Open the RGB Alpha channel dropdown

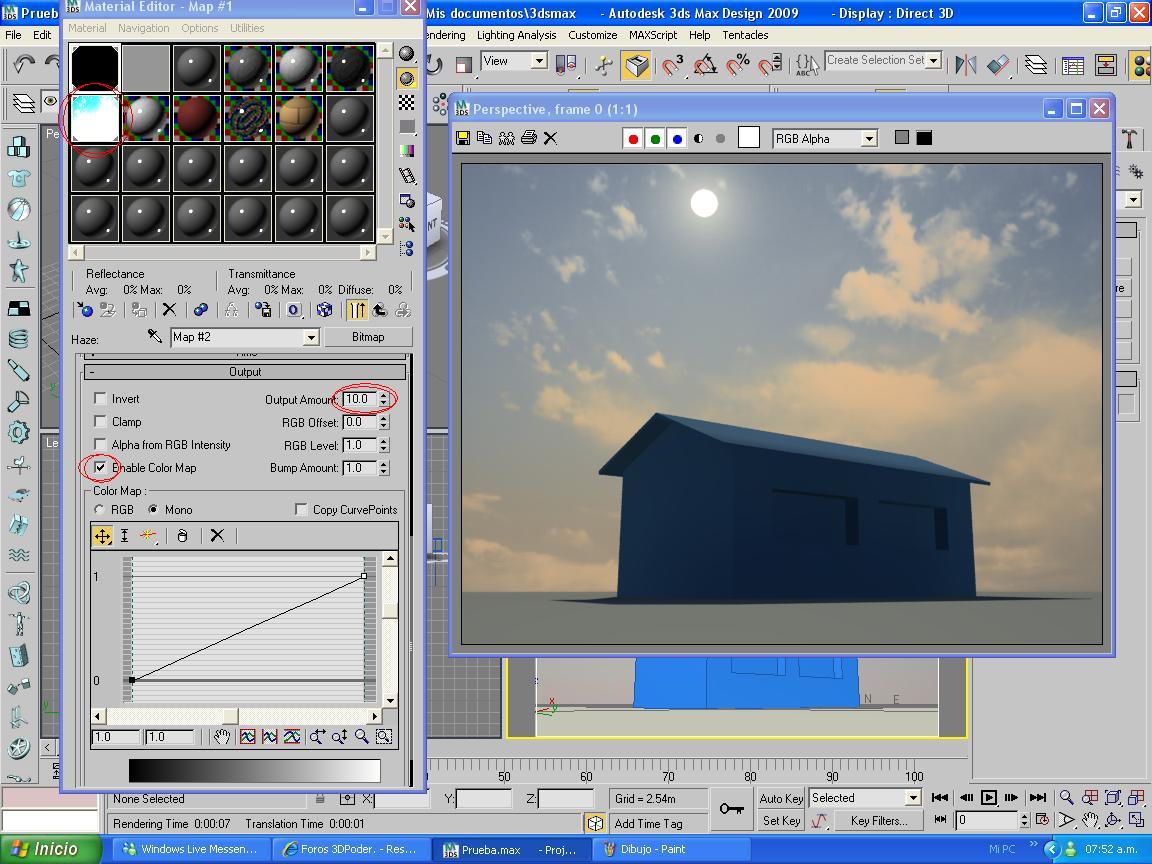click(869, 139)
